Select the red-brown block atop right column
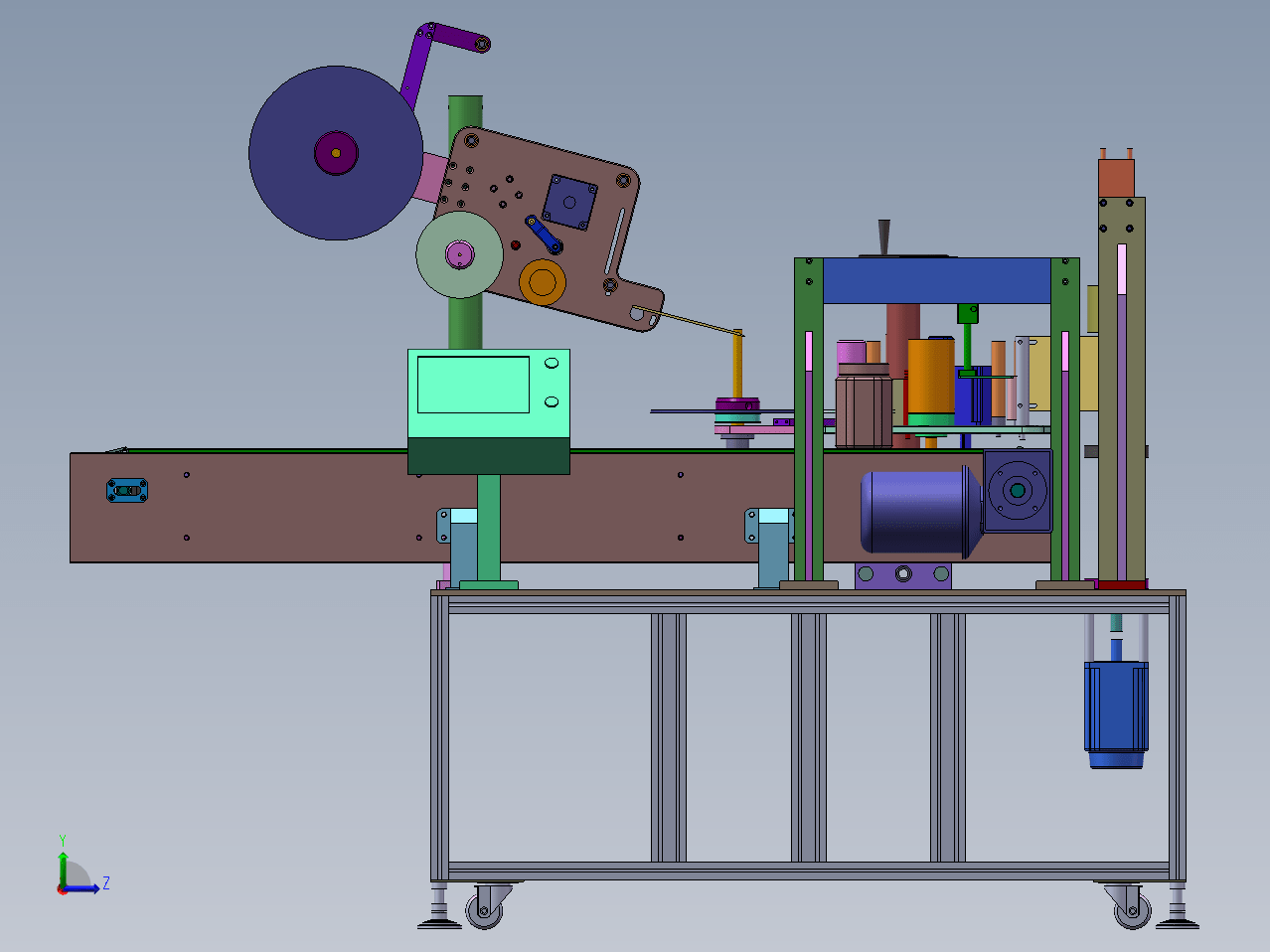Image resolution: width=1270 pixels, height=952 pixels. coord(1116,178)
